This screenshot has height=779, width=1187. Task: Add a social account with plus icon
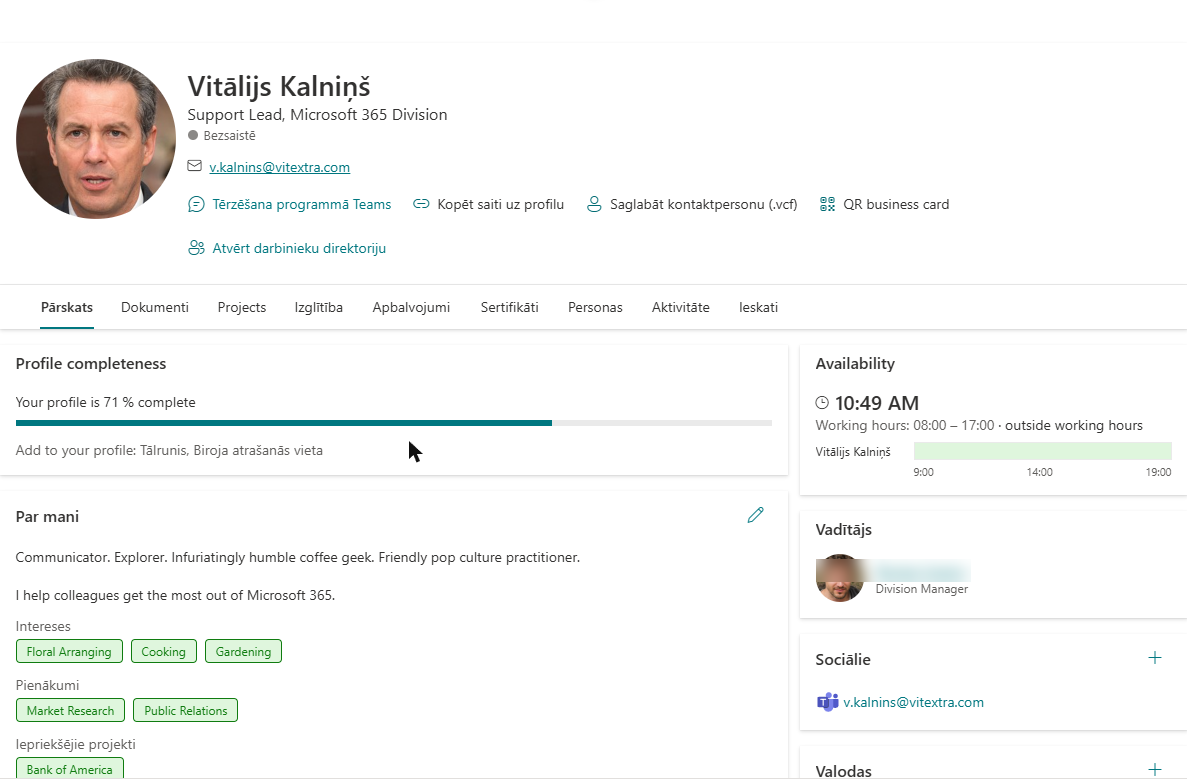tap(1154, 658)
